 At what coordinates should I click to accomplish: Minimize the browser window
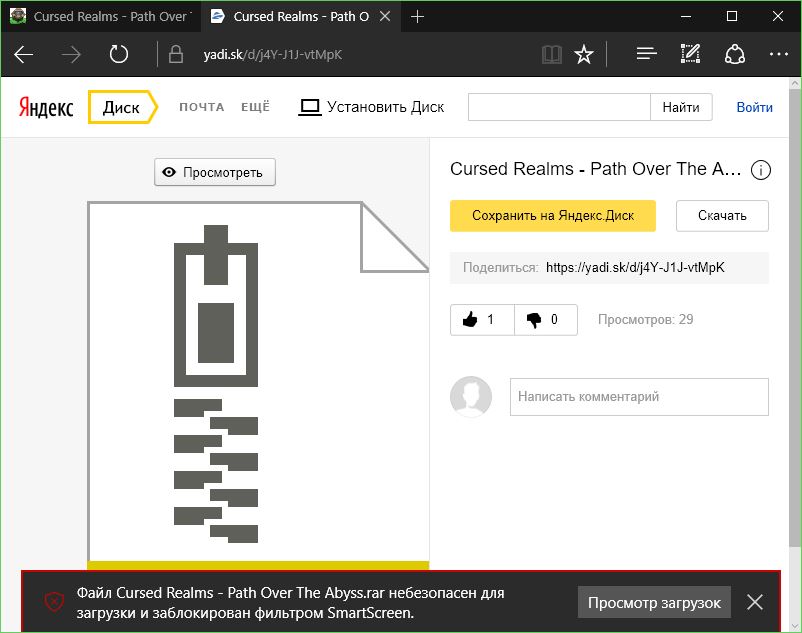tap(686, 16)
